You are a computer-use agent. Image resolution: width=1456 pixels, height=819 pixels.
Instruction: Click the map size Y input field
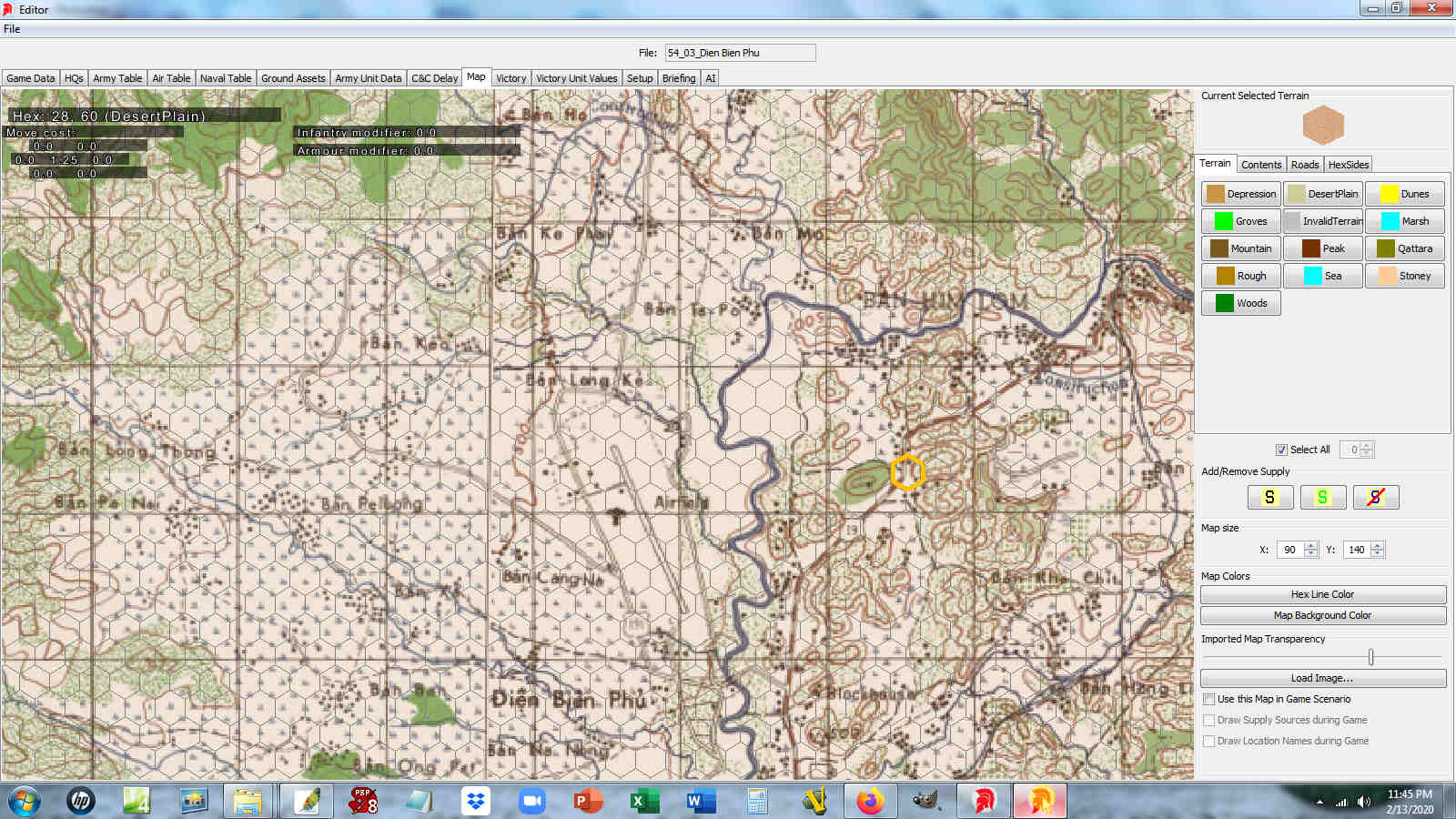pyautogui.click(x=1357, y=550)
